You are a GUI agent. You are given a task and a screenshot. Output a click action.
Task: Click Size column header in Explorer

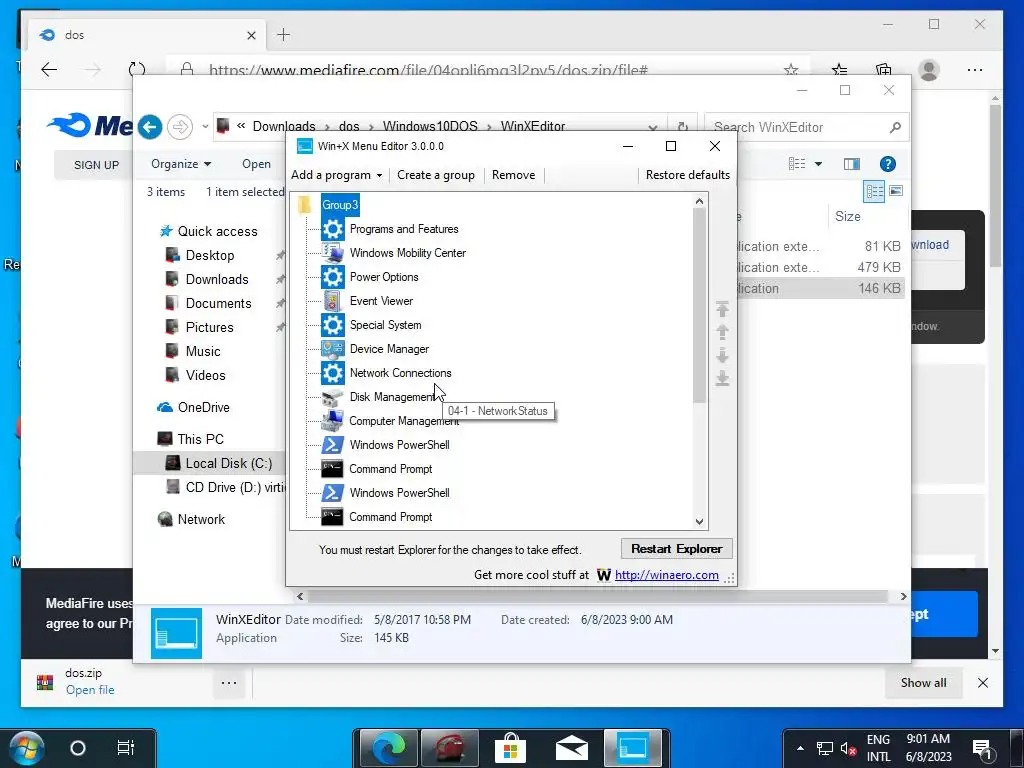pyautogui.click(x=848, y=217)
